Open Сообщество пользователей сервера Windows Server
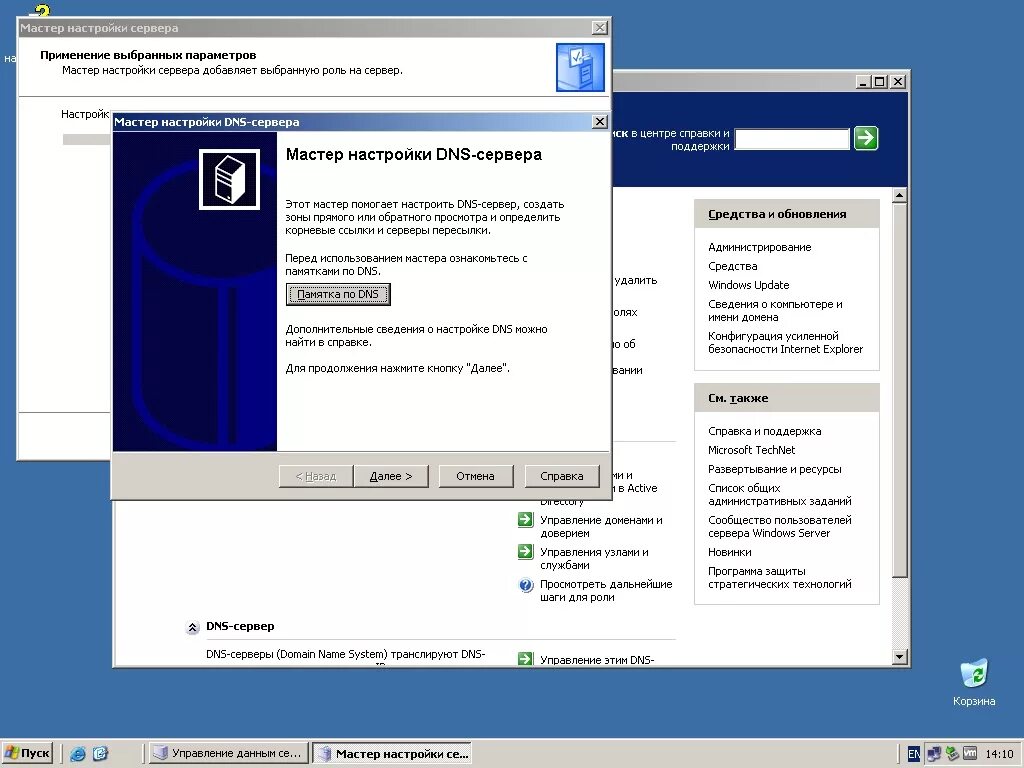The width and height of the screenshot is (1024, 768). [780, 526]
